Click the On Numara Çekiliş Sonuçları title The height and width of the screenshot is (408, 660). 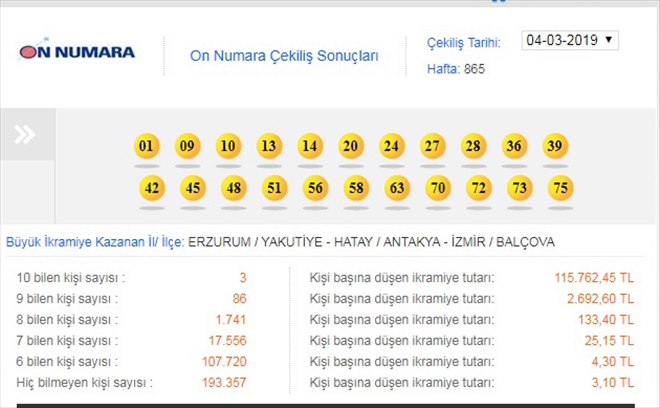click(284, 56)
